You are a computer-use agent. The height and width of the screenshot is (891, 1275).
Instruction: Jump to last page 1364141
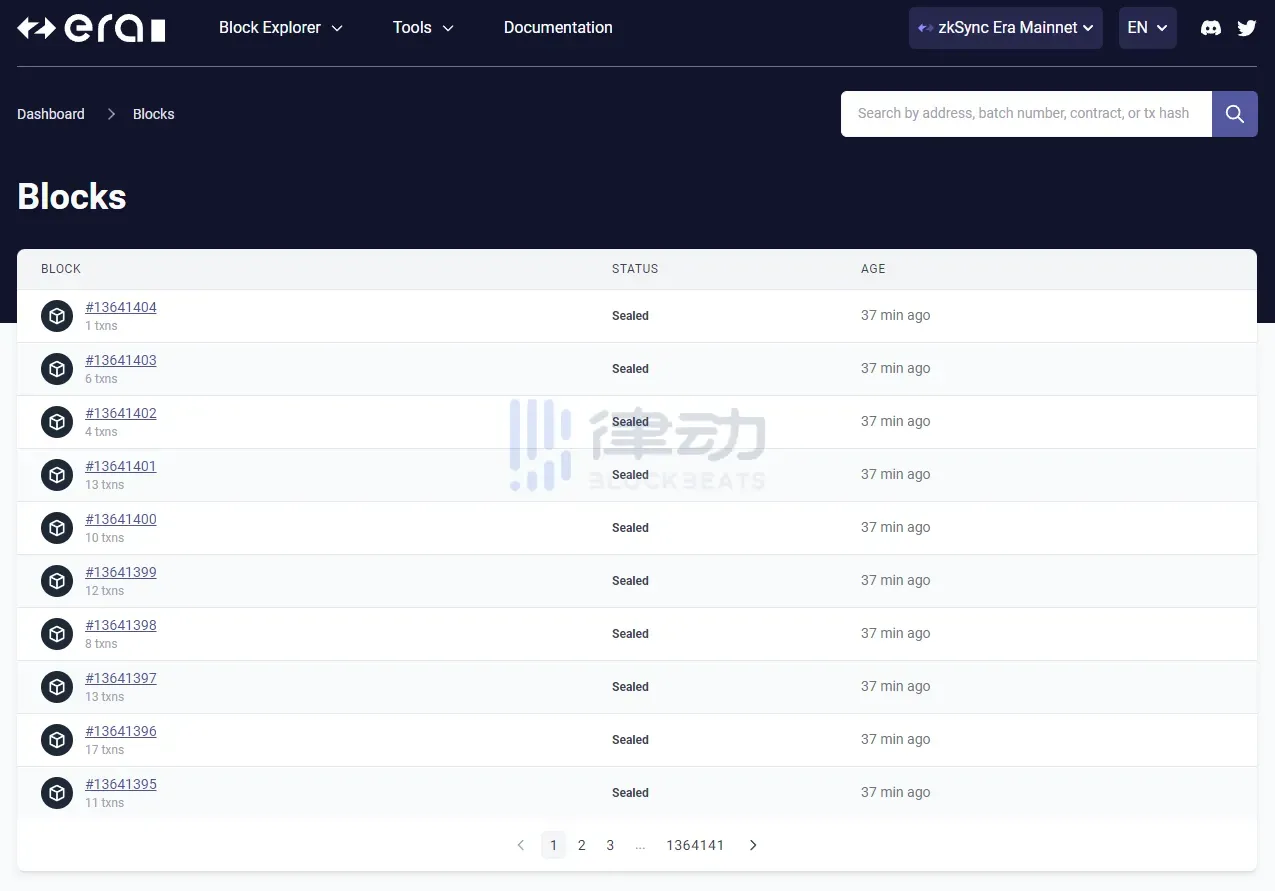695,845
